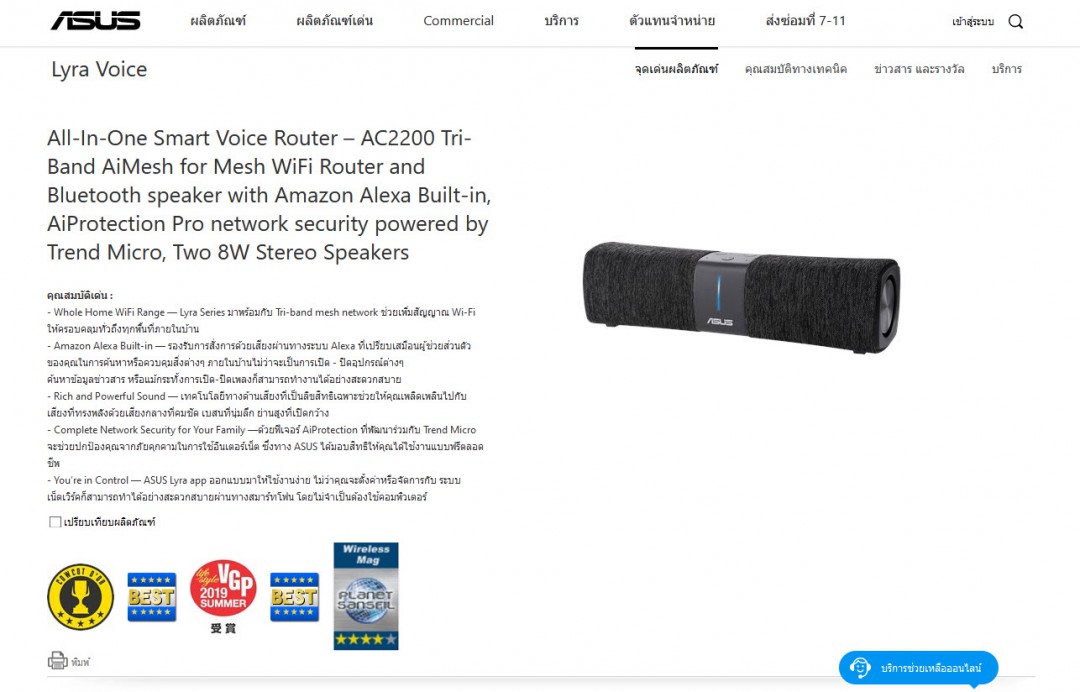Click the เข้าสู่ระบบ login link
Screen dimensions: 1080x692
pos(973,21)
